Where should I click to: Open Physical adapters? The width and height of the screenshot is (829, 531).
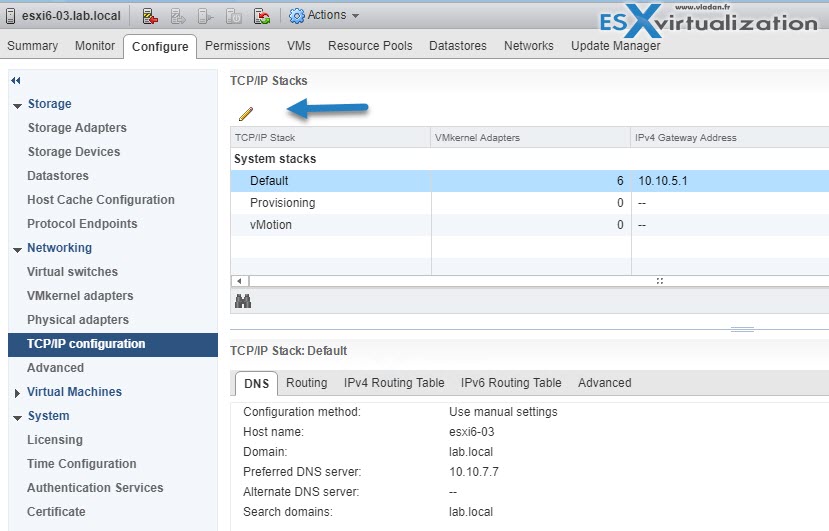(x=78, y=320)
